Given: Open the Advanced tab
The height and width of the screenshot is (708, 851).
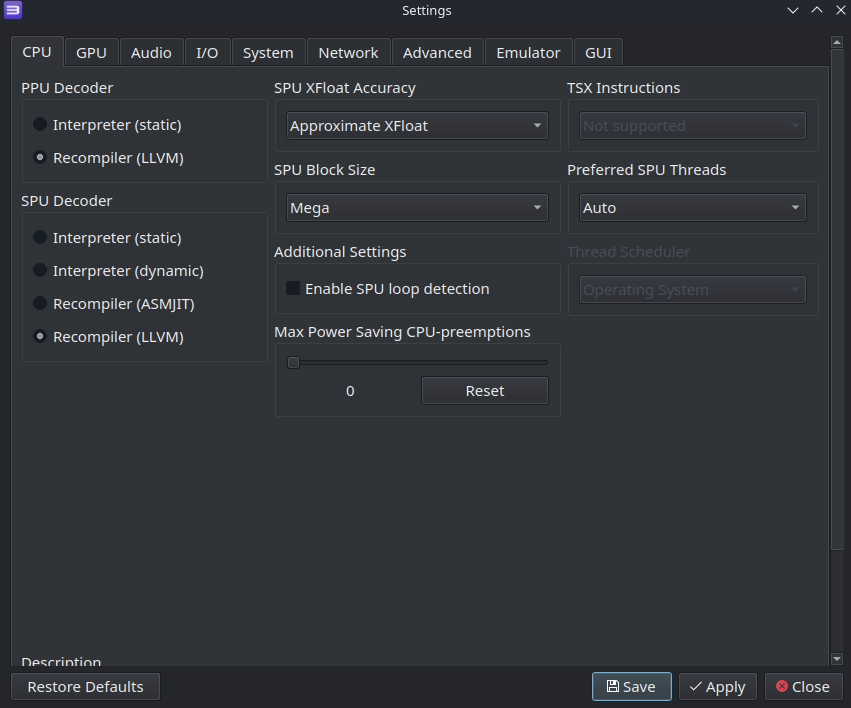Looking at the screenshot, I should [437, 53].
